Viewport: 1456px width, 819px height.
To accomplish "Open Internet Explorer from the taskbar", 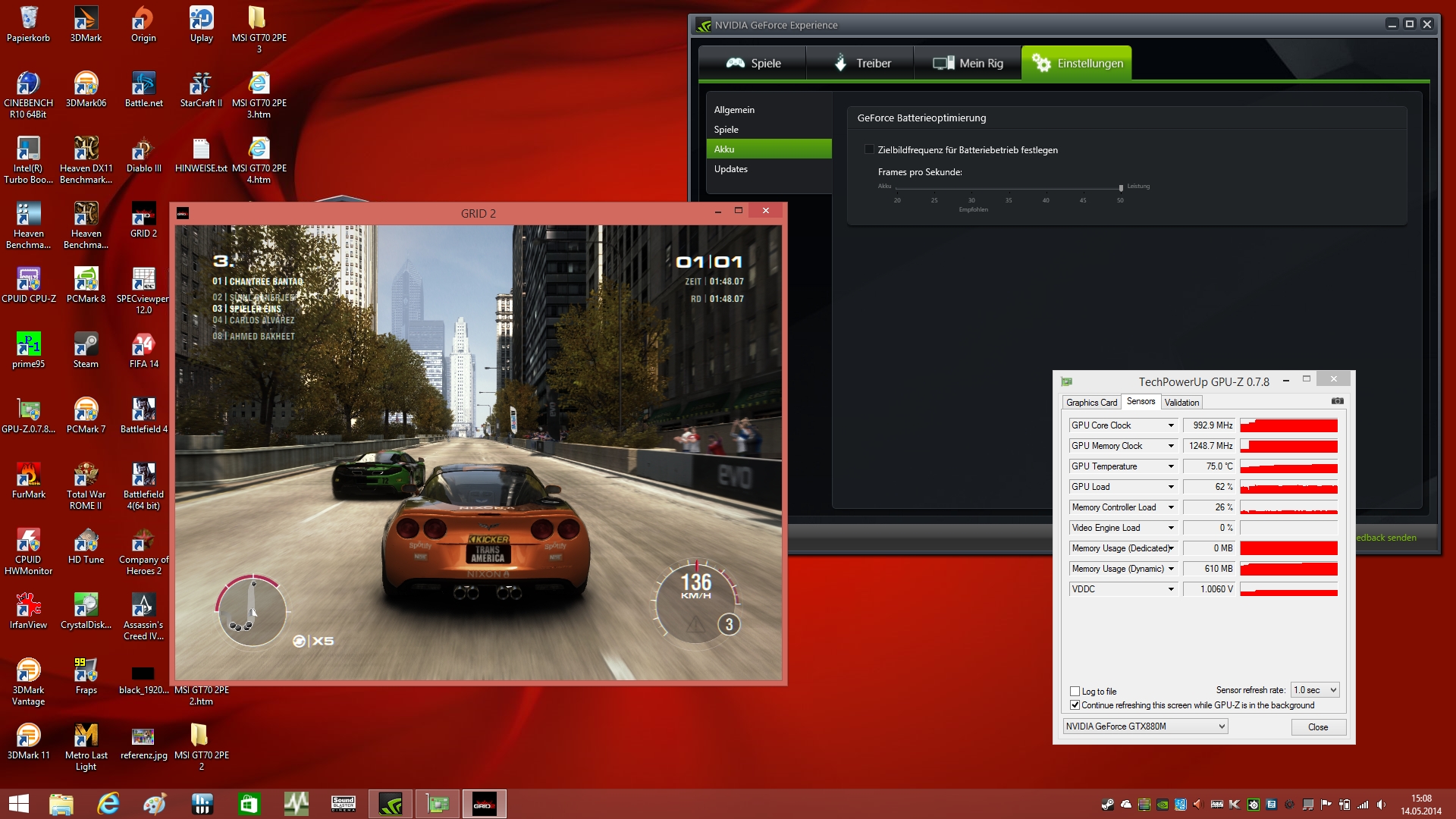I will pos(108,804).
